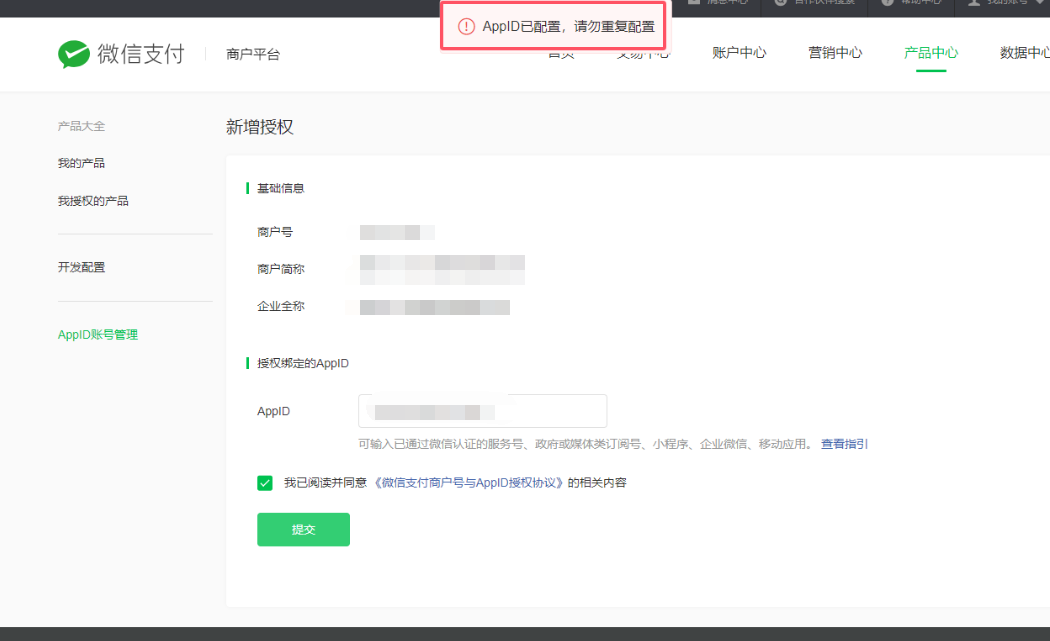Click the 商户平台 label in the header
Viewport: 1050px width, 641px height.
pos(252,54)
